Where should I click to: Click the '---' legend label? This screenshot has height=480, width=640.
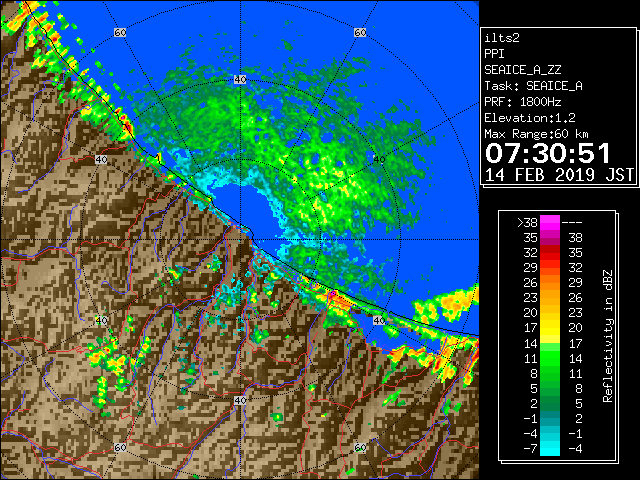point(572,223)
